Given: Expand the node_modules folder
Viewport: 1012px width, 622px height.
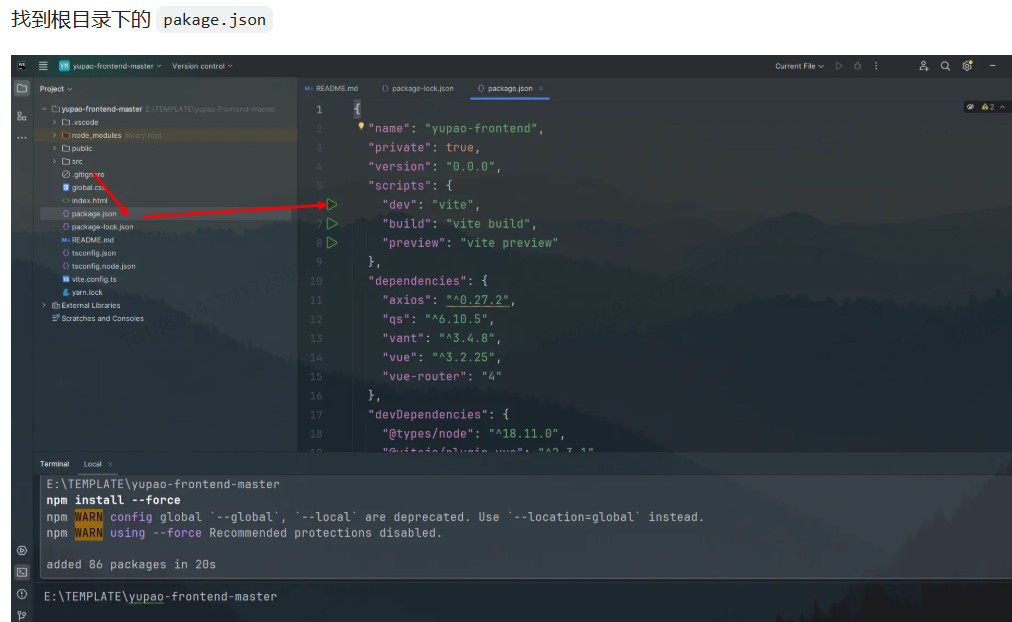Looking at the screenshot, I should (x=54, y=135).
